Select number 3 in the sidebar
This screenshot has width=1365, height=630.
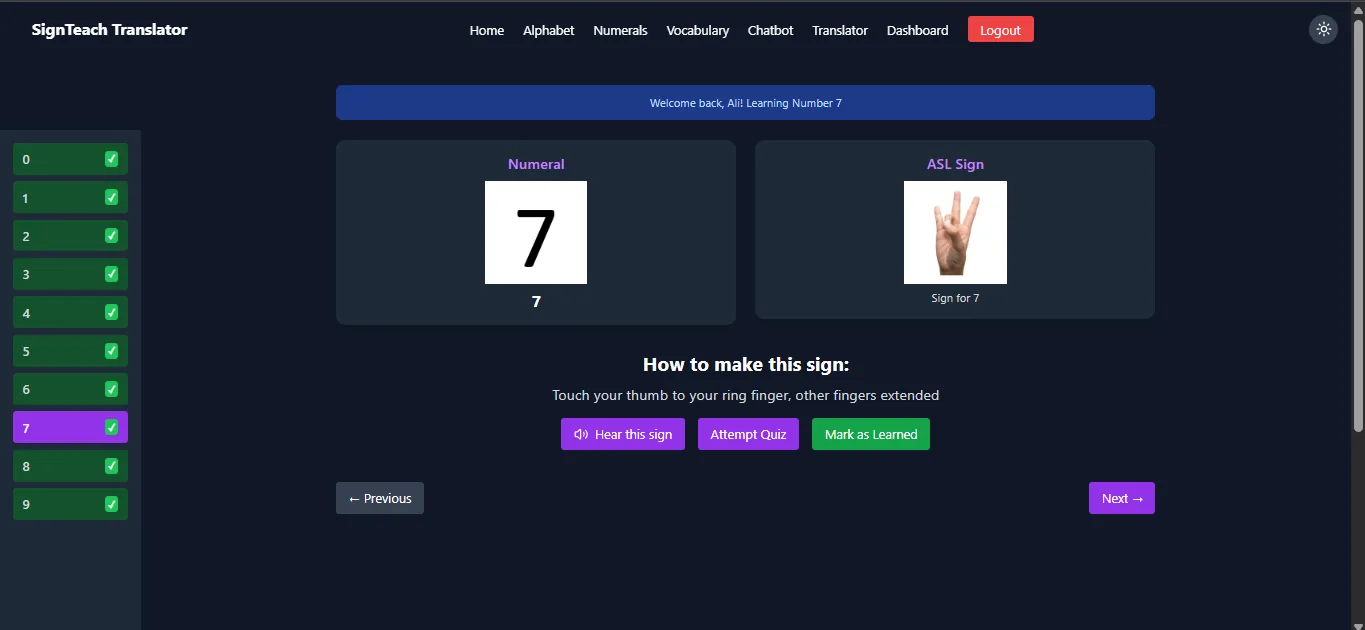pyautogui.click(x=70, y=274)
